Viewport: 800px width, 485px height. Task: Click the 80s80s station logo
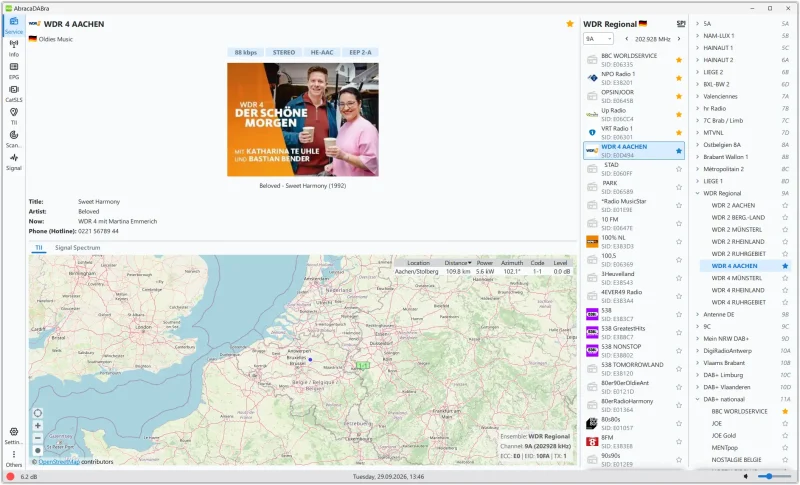[x=592, y=423]
